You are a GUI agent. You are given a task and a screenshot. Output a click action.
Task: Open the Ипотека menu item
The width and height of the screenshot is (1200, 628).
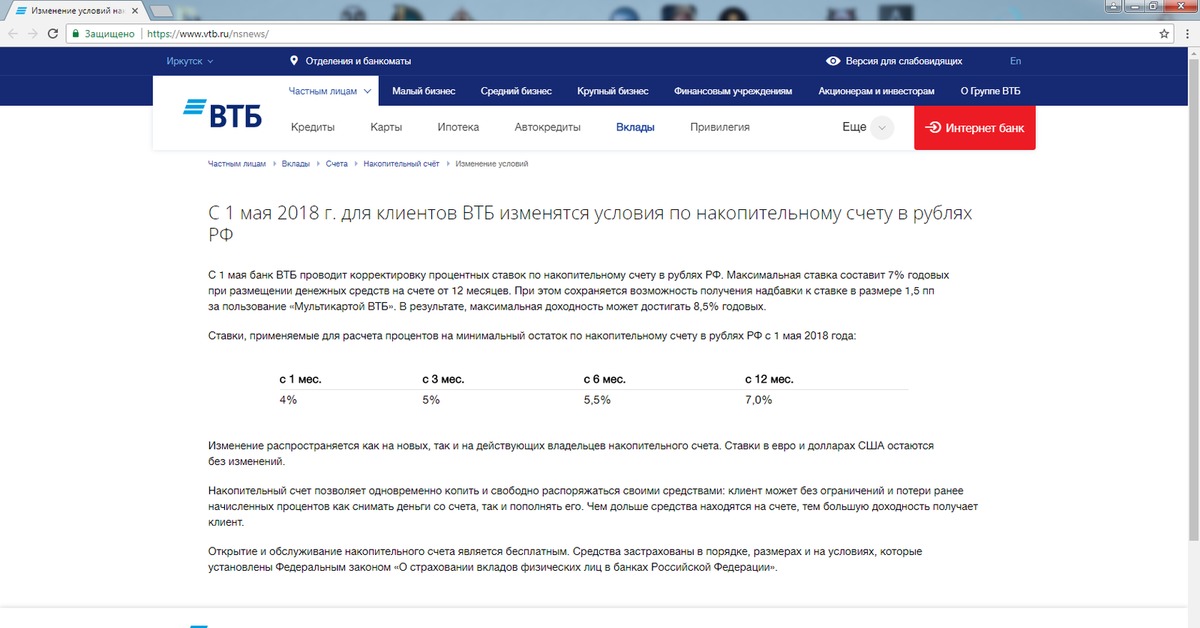pos(458,128)
